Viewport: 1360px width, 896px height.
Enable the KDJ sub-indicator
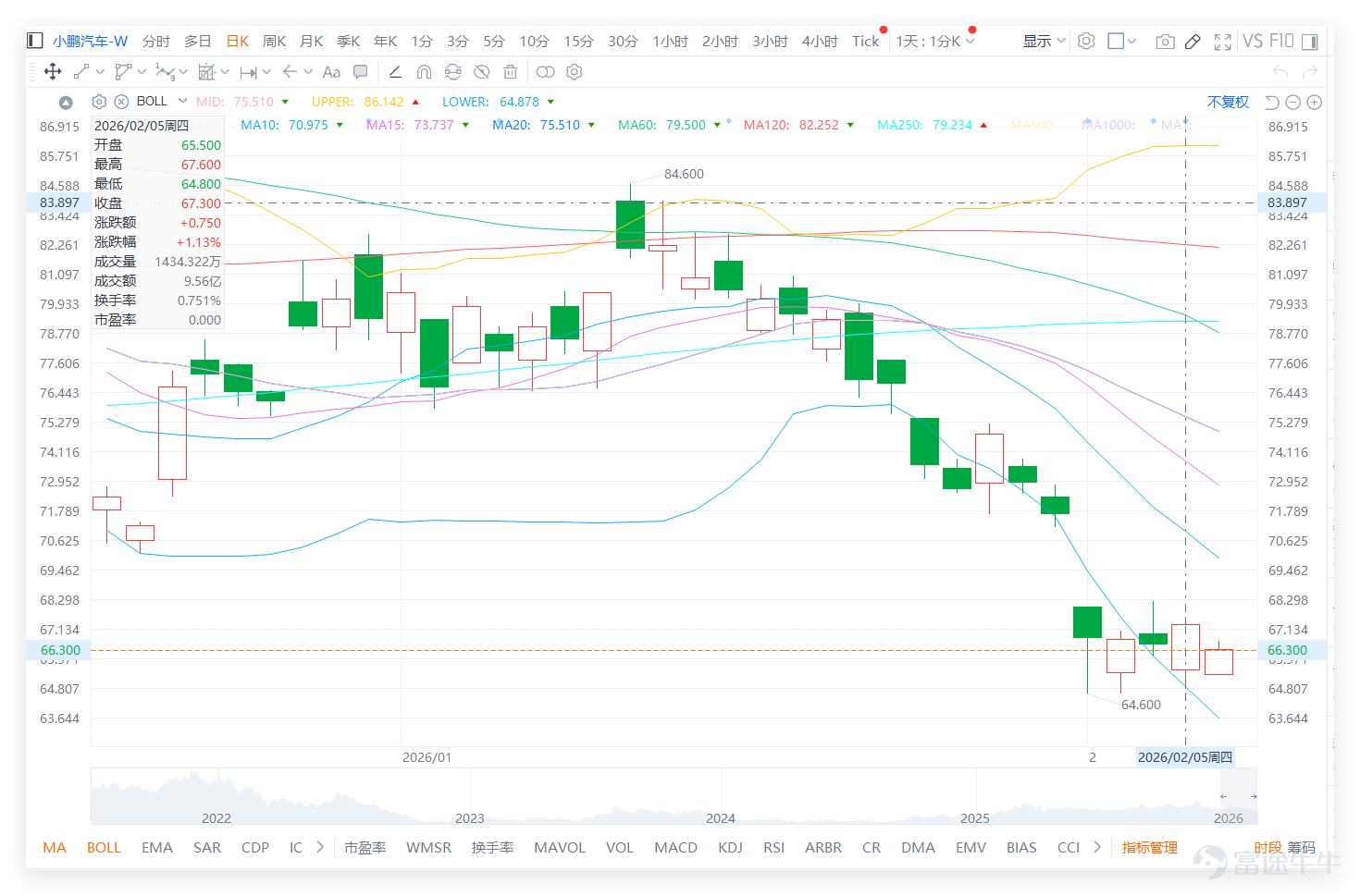click(x=730, y=847)
